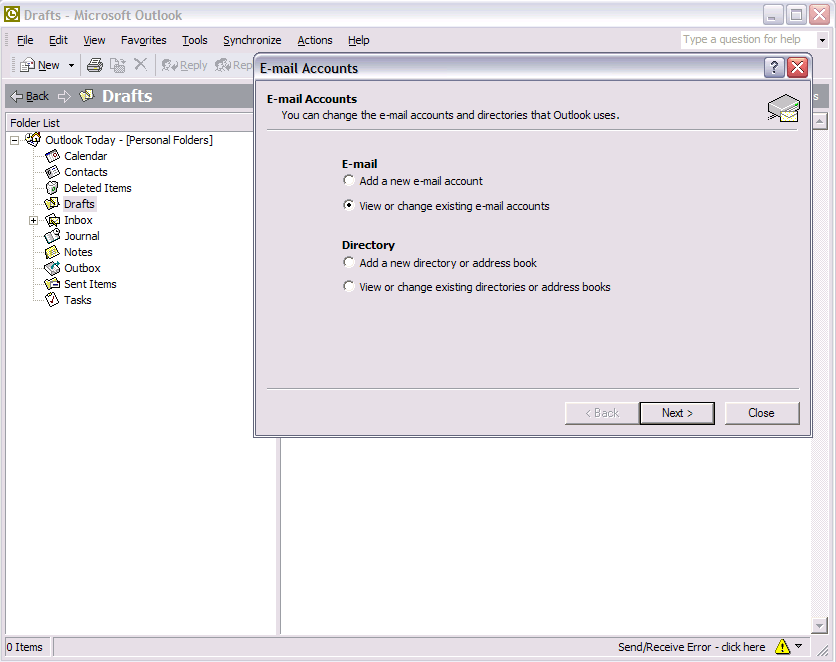Viewport: 836px width, 662px height.
Task: Click the Delete X toolbar icon
Action: click(x=140, y=64)
